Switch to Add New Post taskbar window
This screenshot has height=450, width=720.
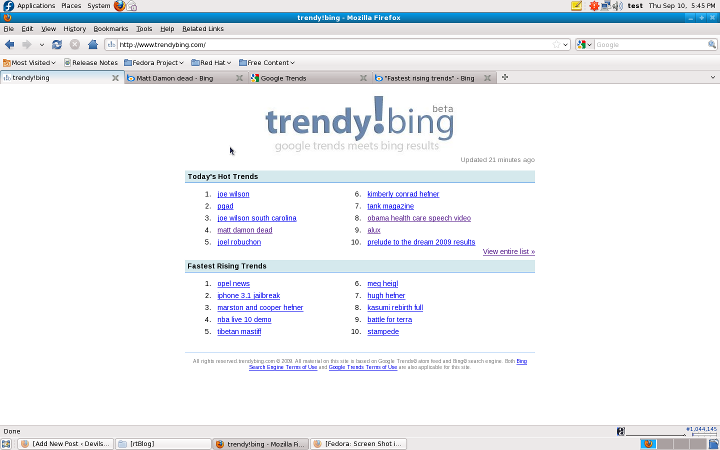(x=66, y=444)
